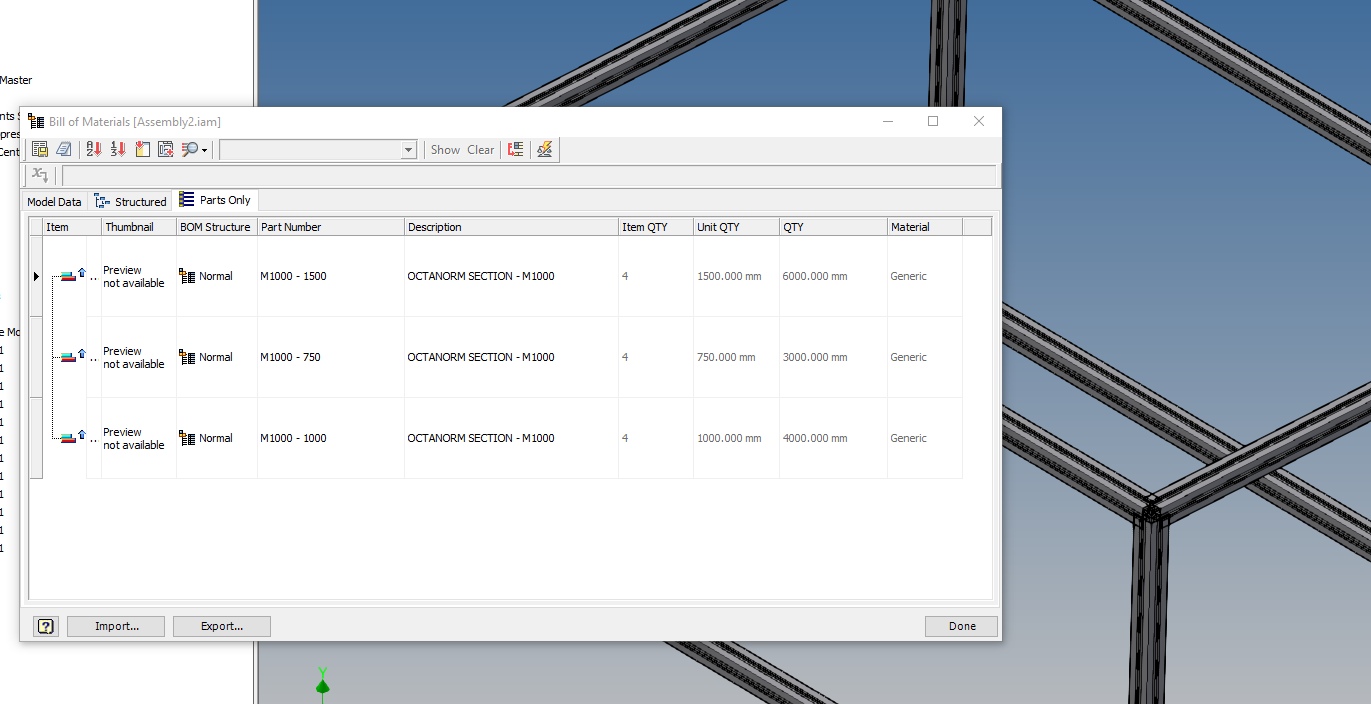Click the renumber items icon

[x=141, y=148]
